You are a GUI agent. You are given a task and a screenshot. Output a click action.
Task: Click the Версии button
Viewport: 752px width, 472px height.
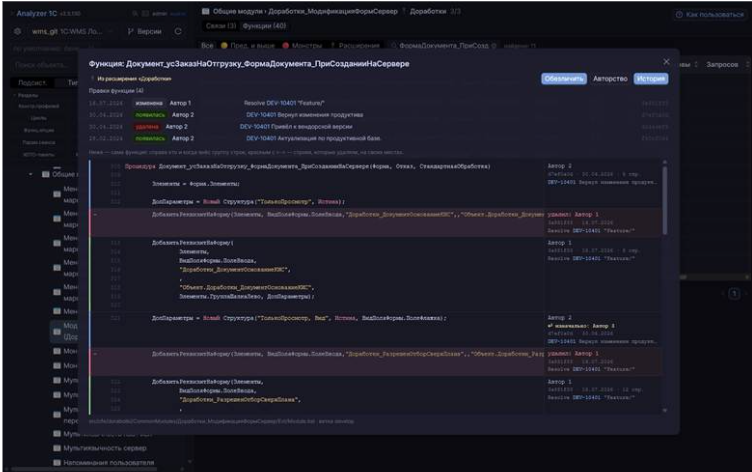[144, 31]
